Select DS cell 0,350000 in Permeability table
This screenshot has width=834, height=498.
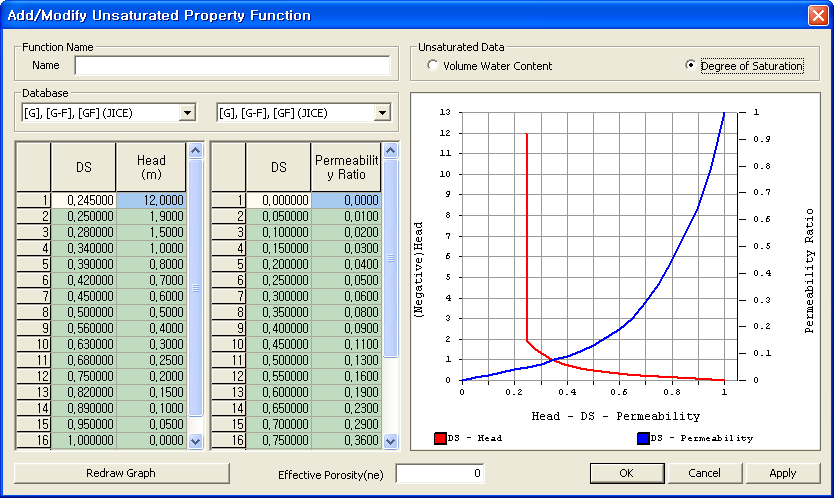[279, 312]
